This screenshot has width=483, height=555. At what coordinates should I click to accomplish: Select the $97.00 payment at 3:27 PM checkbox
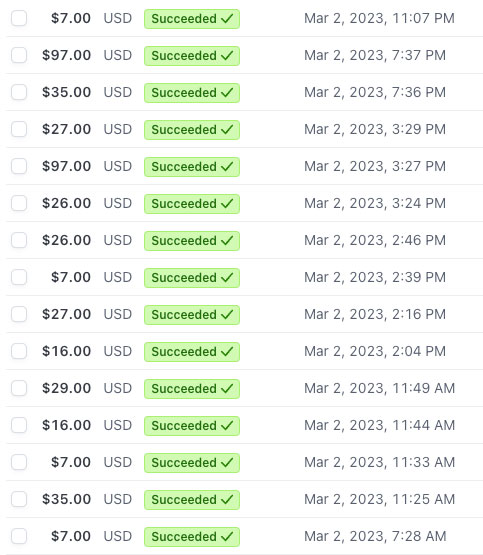point(19,166)
